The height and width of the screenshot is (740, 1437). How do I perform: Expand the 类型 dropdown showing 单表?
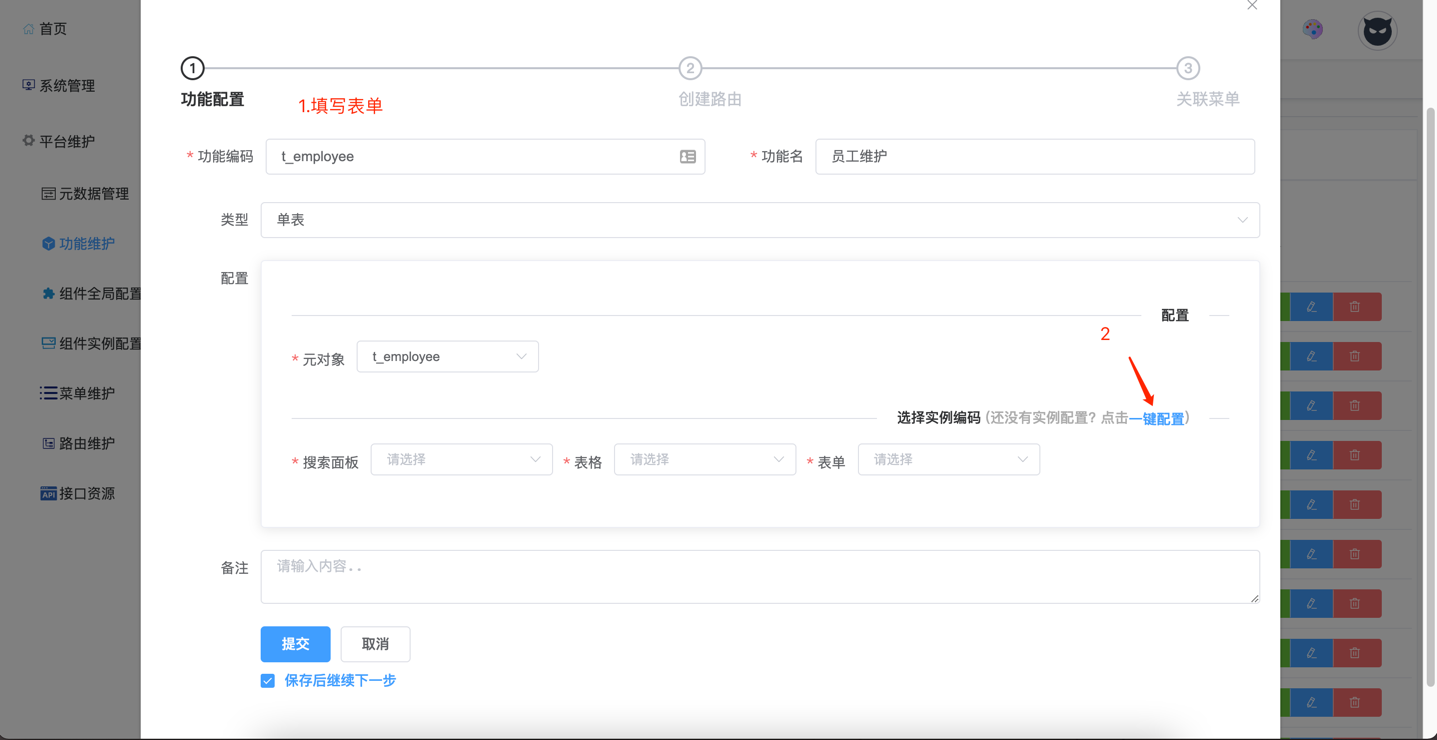click(x=759, y=220)
